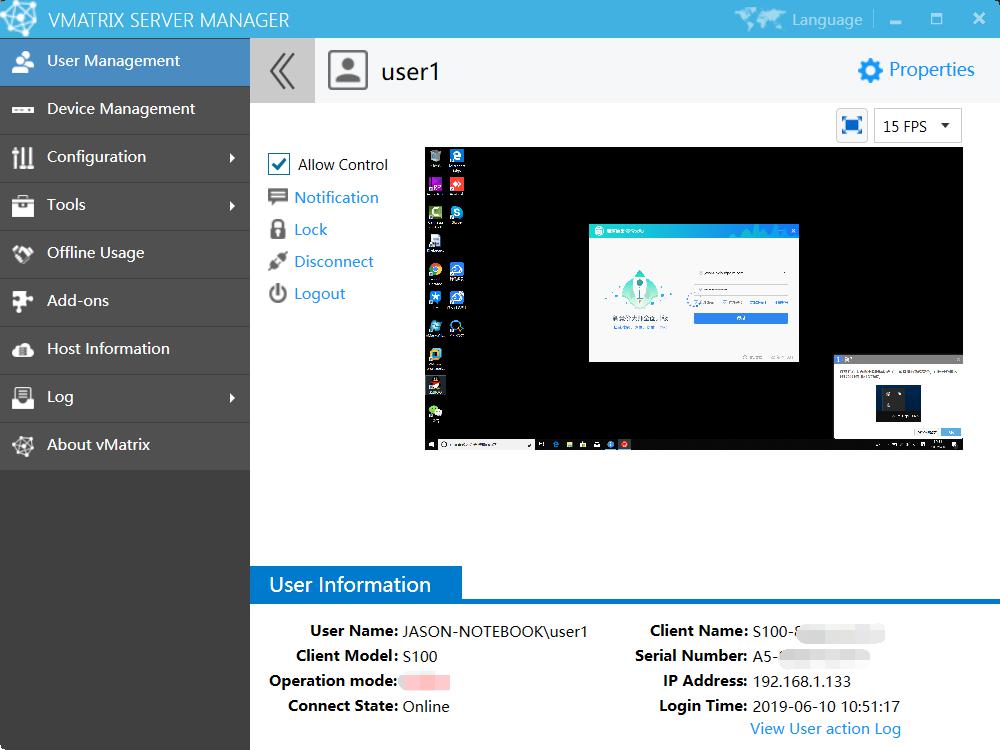Click Start button in remote preview taskbar
Viewport: 1000px width, 750px height.
[x=431, y=445]
